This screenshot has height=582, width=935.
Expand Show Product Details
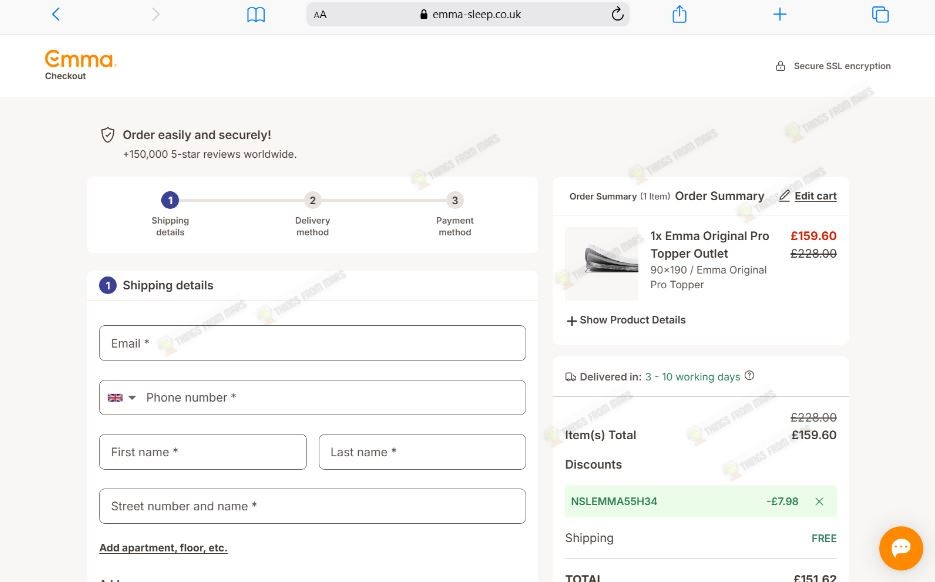coord(626,320)
